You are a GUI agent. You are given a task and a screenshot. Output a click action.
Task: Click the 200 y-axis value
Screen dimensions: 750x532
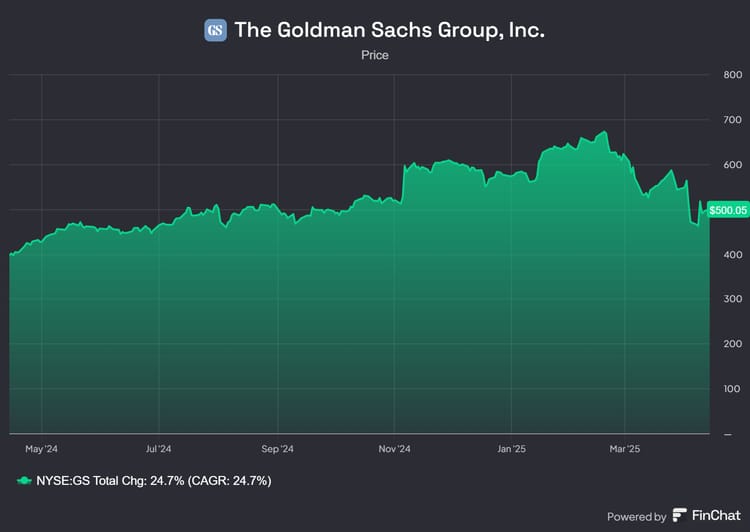point(731,344)
